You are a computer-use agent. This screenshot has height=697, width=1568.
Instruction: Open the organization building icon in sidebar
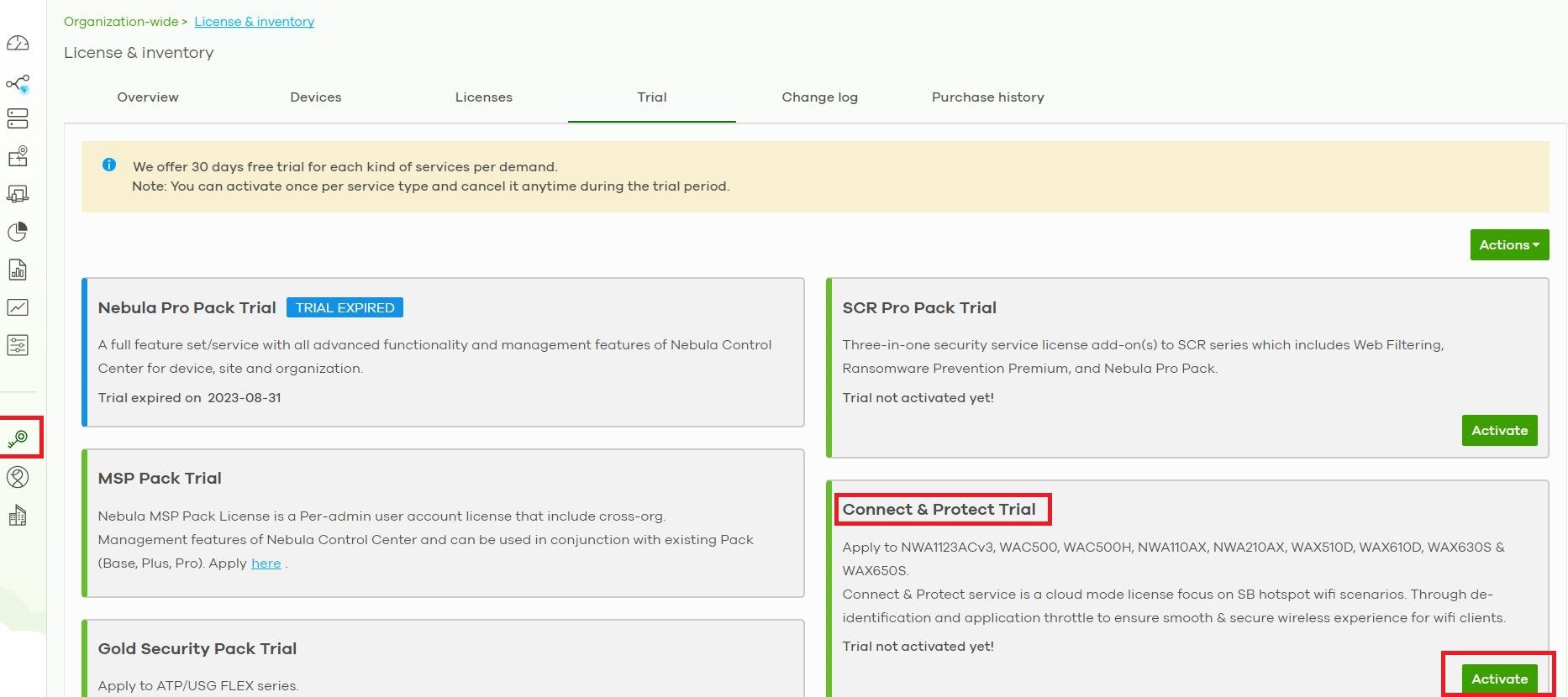click(18, 516)
